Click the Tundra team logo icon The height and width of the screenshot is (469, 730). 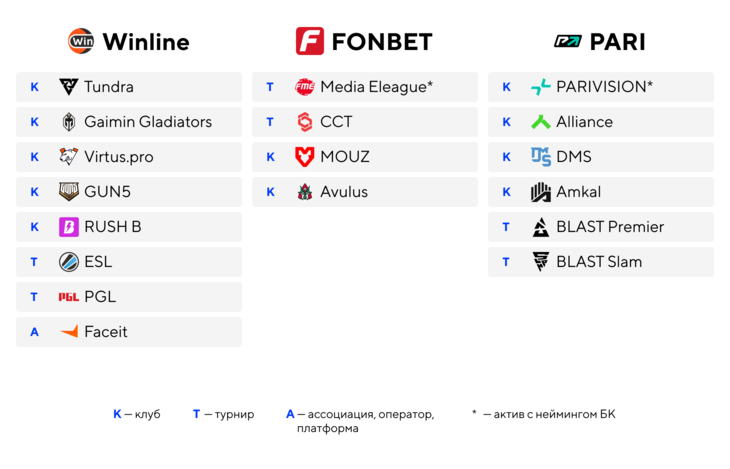tap(68, 87)
